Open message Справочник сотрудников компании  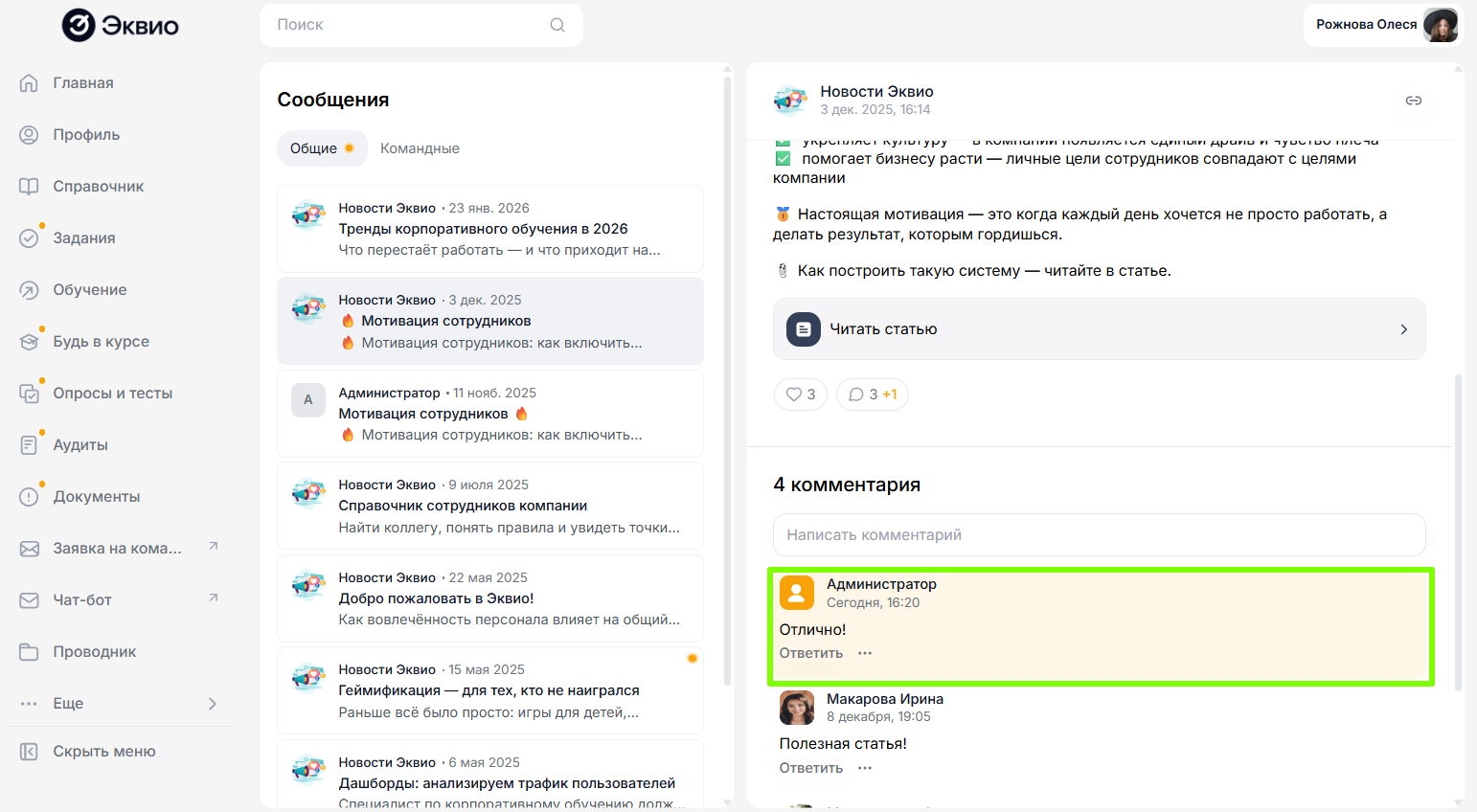(x=490, y=506)
